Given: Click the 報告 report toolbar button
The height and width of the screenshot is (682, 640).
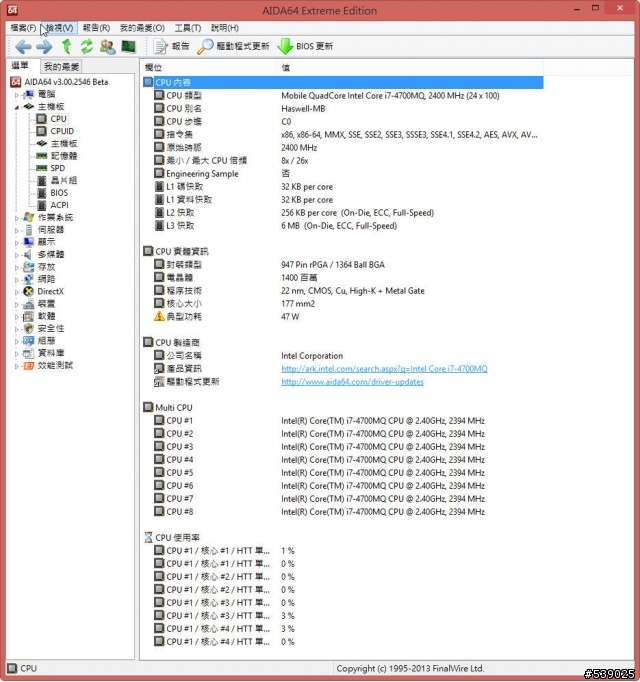Looking at the screenshot, I should (171, 47).
